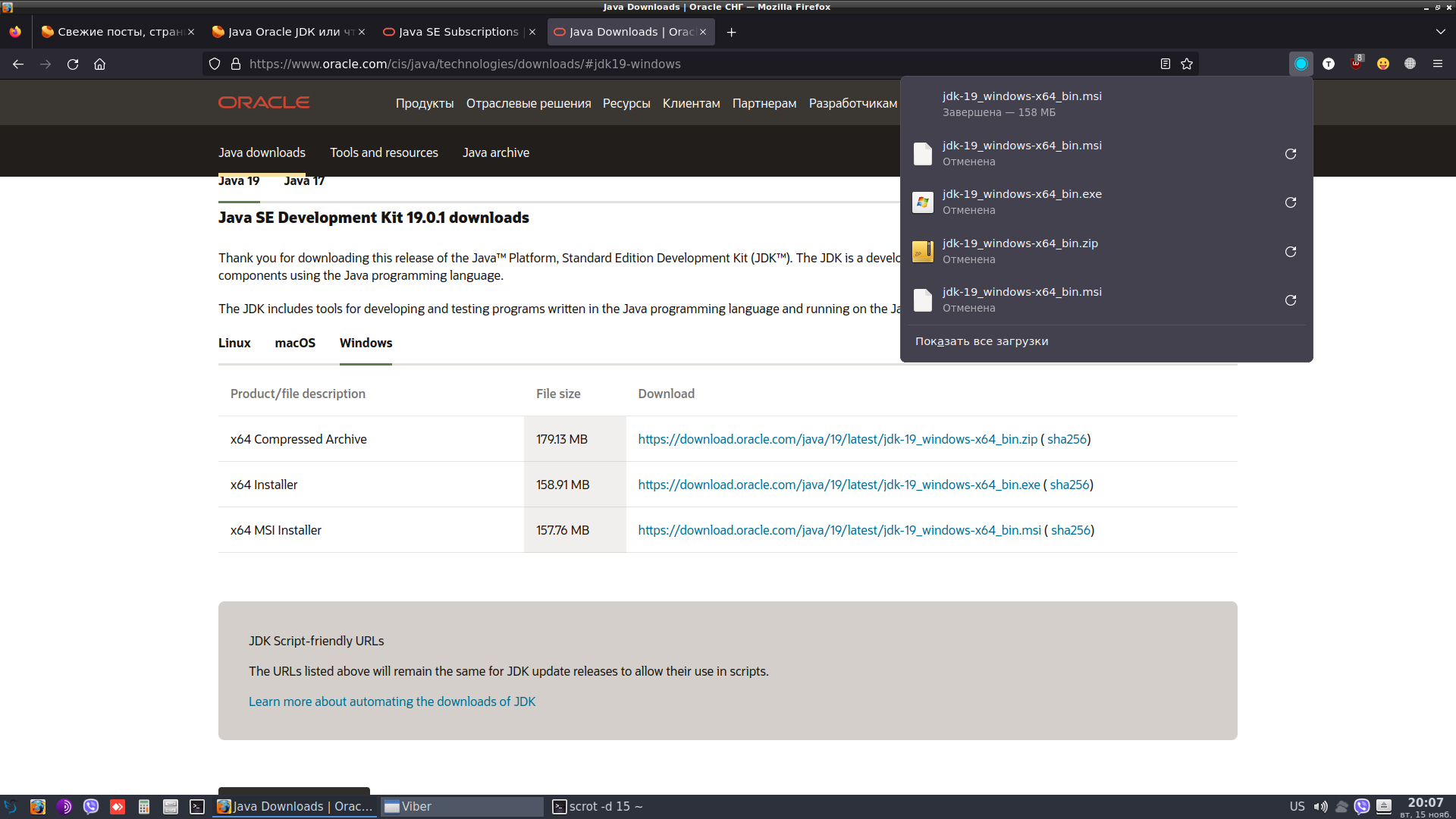Image resolution: width=1456 pixels, height=819 pixels.
Task: Select the Linux platform tab
Action: (x=234, y=343)
